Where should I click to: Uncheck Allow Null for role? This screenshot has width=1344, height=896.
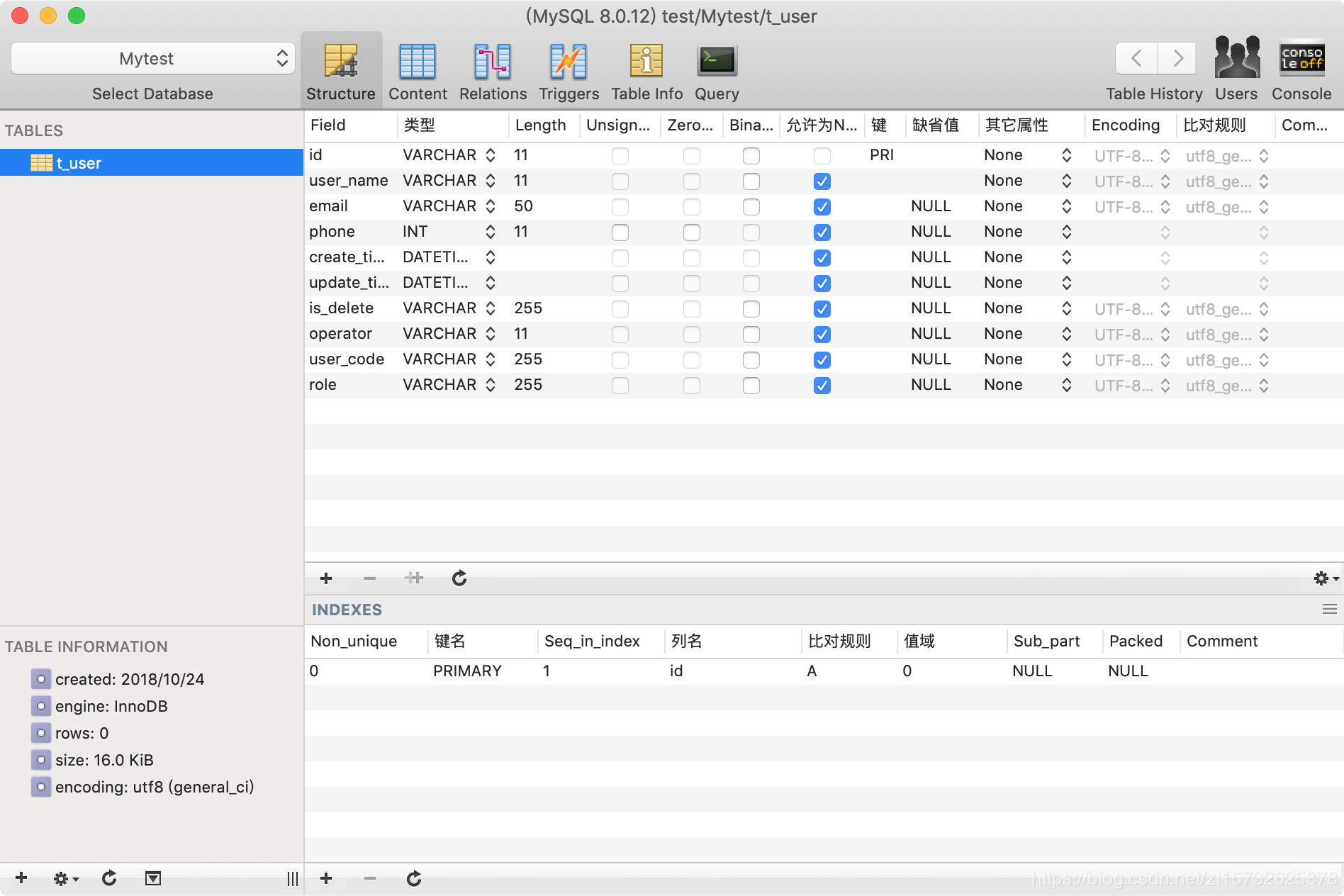[822, 385]
